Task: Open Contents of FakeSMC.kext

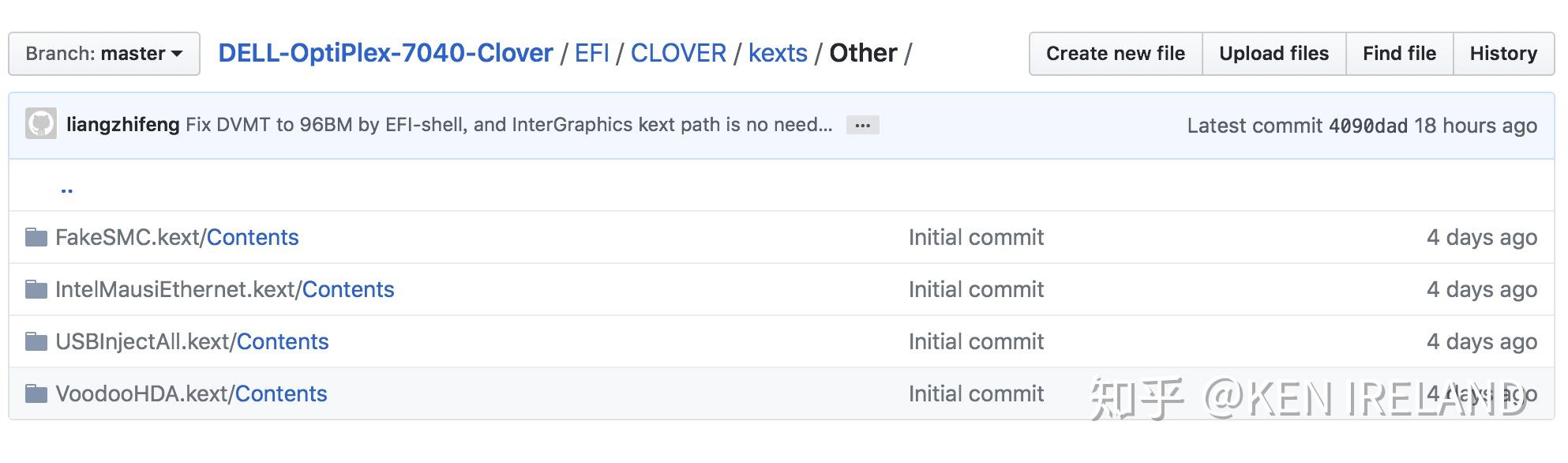Action: [x=253, y=237]
